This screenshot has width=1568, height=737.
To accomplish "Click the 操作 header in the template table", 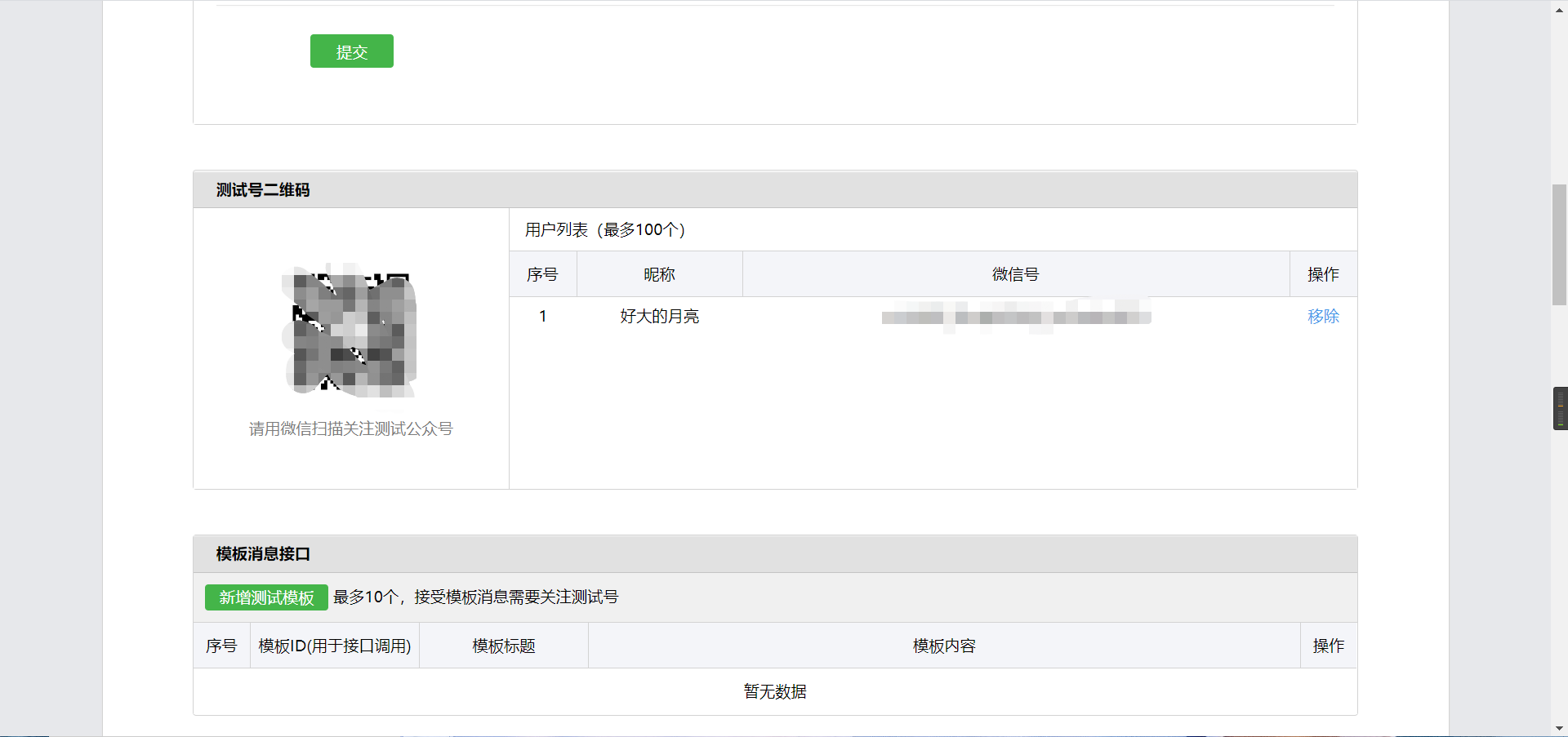I will pyautogui.click(x=1329, y=646).
